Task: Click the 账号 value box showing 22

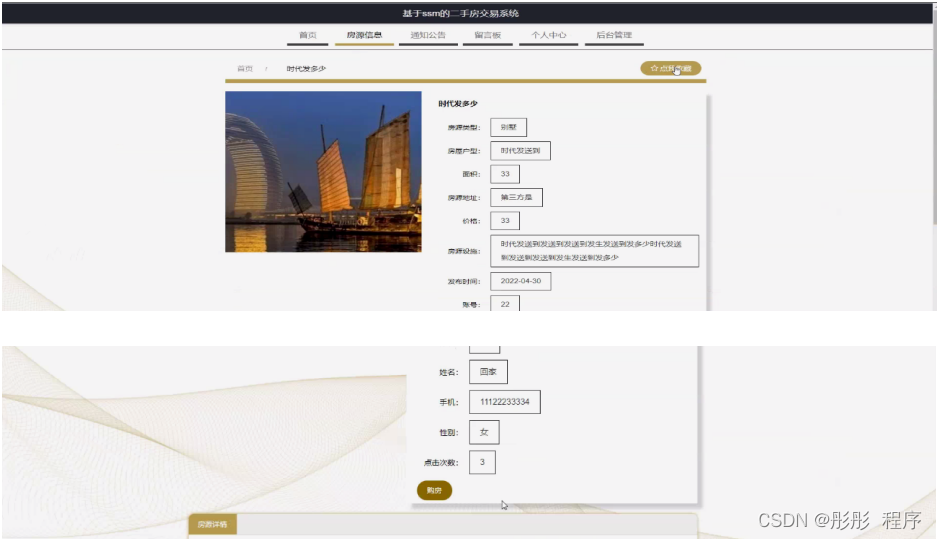Action: (x=505, y=303)
